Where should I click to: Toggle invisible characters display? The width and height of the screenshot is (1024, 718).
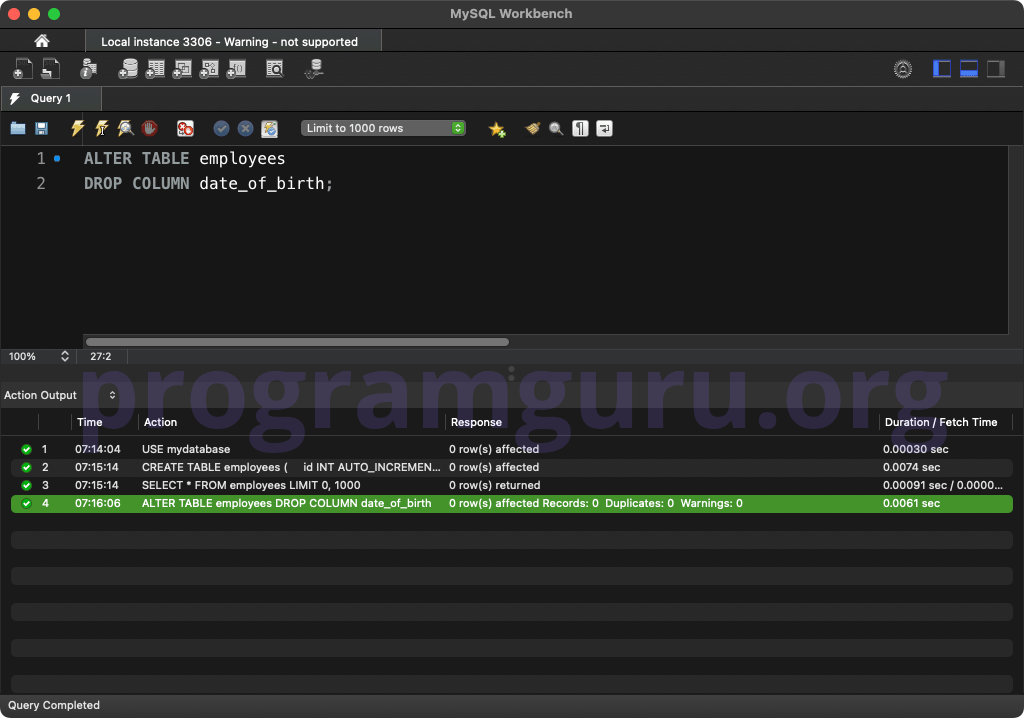[x=581, y=128]
